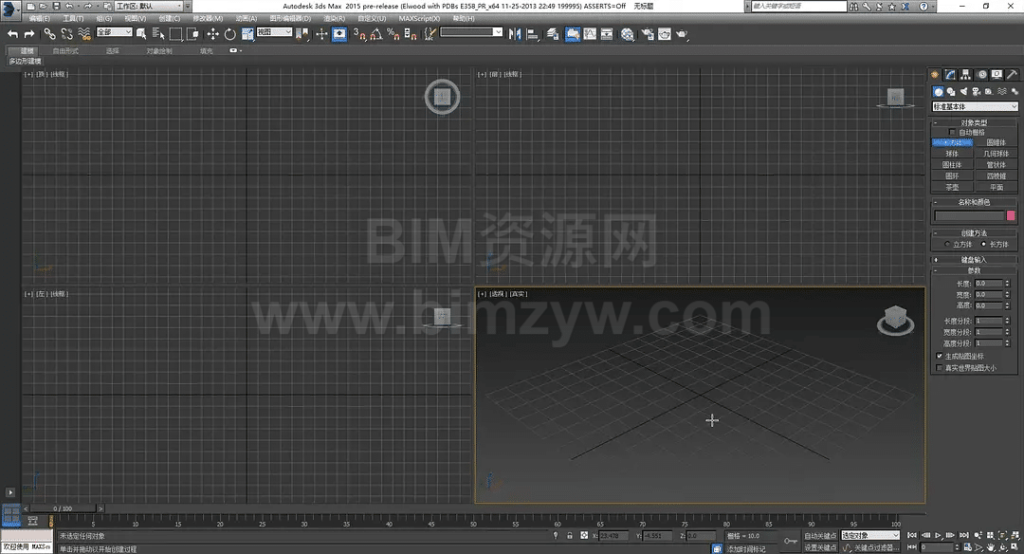Expand the 键盘输入 rollout
1024x554 pixels.
coord(974,259)
